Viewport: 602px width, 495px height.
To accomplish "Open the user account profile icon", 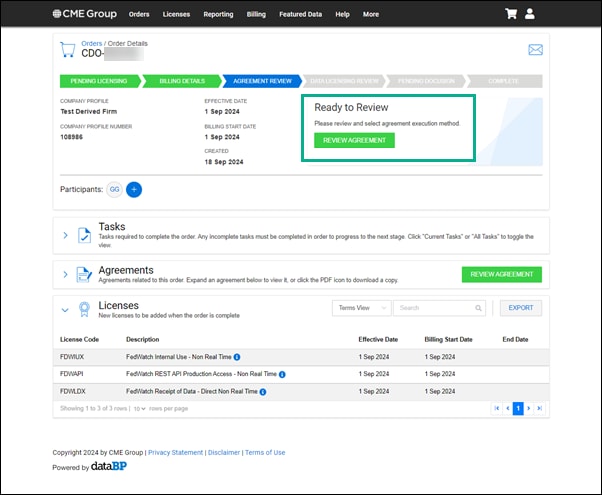I will (530, 14).
